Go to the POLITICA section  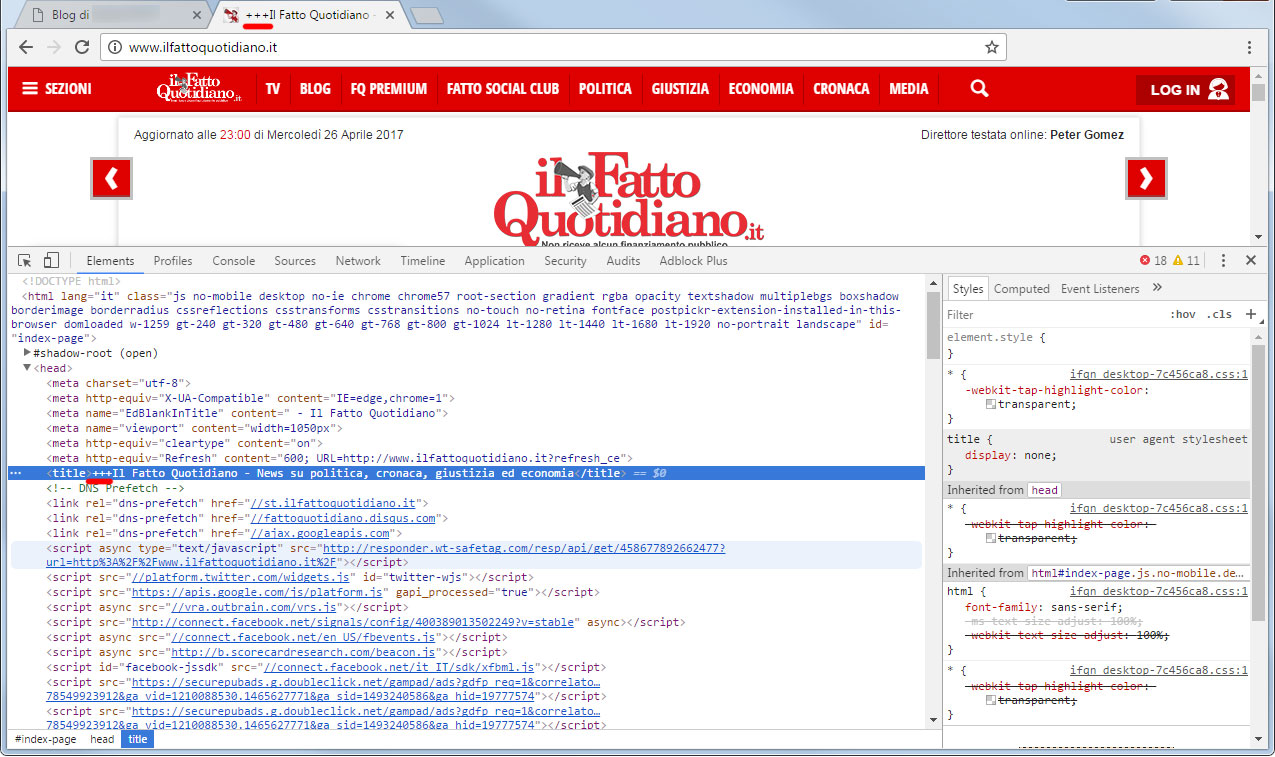pos(605,89)
